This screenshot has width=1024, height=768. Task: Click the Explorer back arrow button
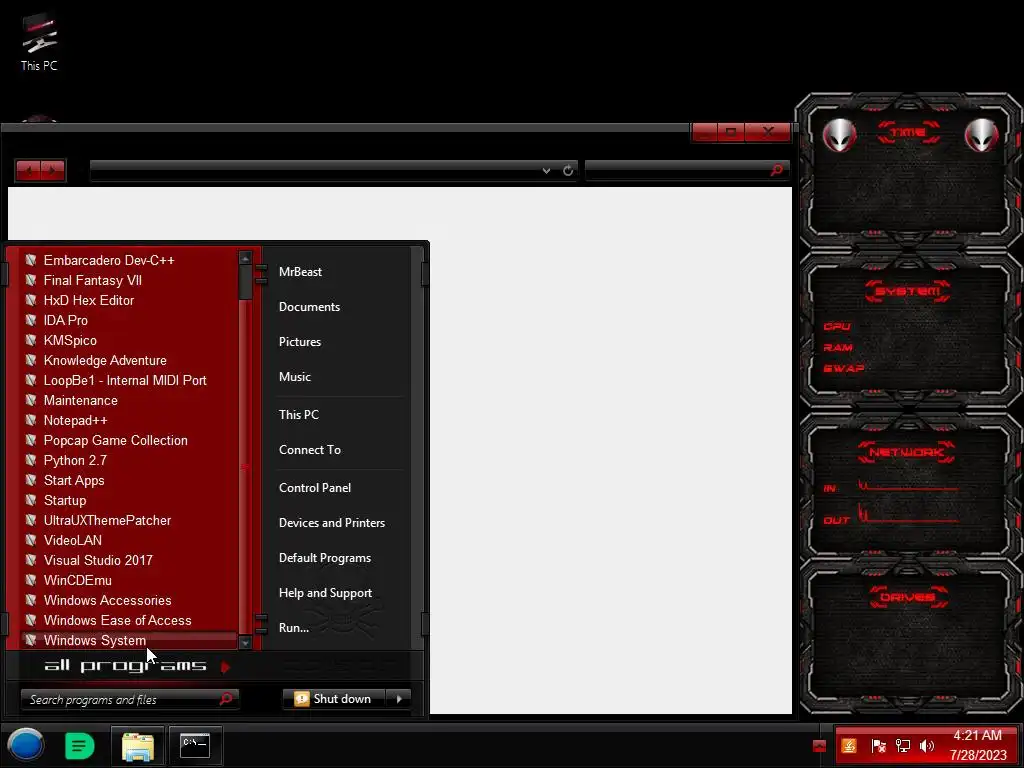click(28, 171)
